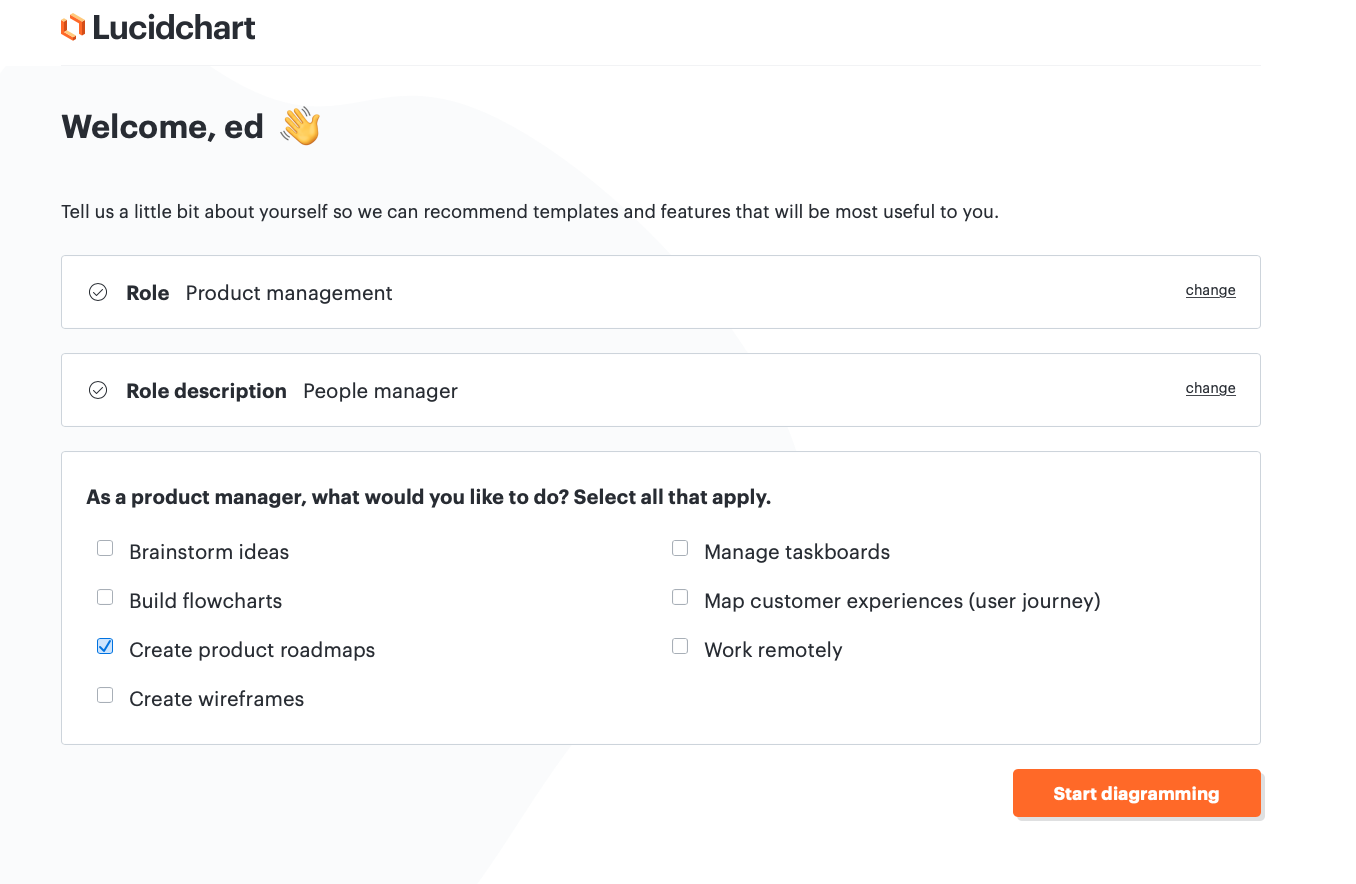Click the checkmark icon beside Role description

pos(98,390)
